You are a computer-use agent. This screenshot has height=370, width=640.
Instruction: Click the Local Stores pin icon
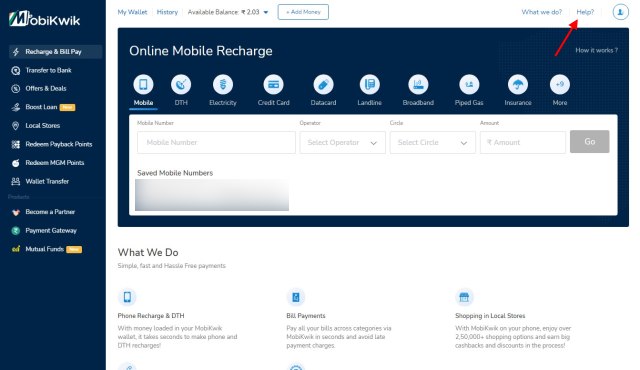16,126
